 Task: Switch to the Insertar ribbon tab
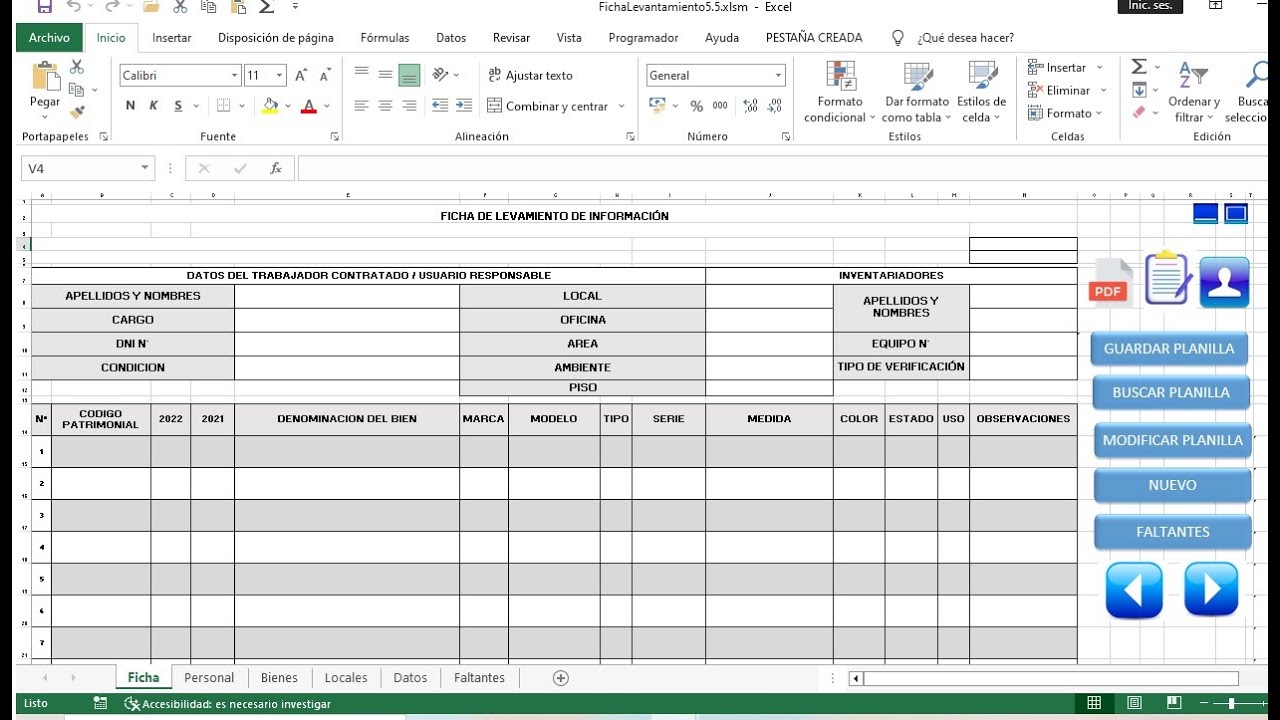point(172,37)
